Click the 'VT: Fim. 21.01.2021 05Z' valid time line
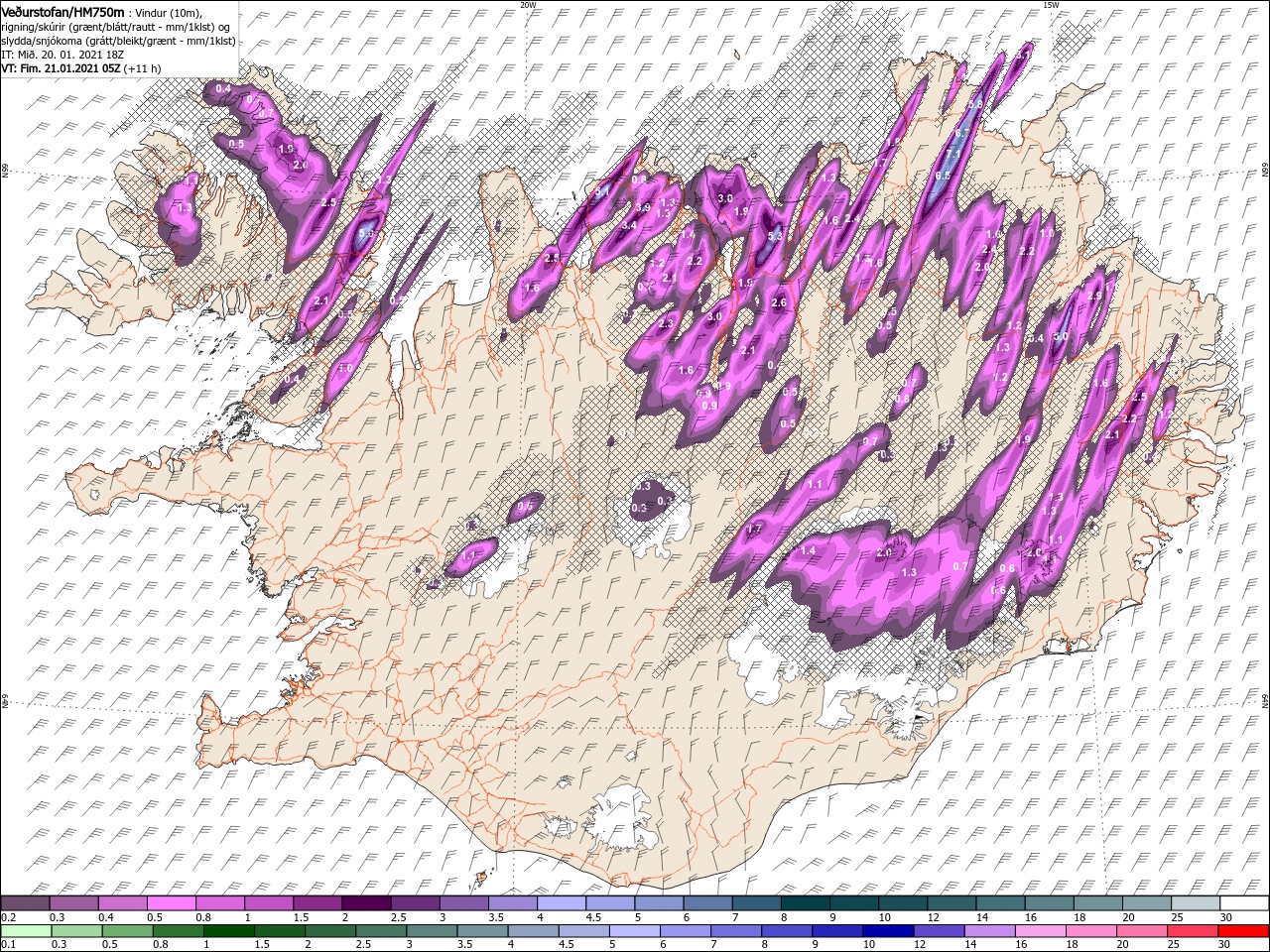Viewport: 1270px width, 952px height. pyautogui.click(x=62, y=69)
